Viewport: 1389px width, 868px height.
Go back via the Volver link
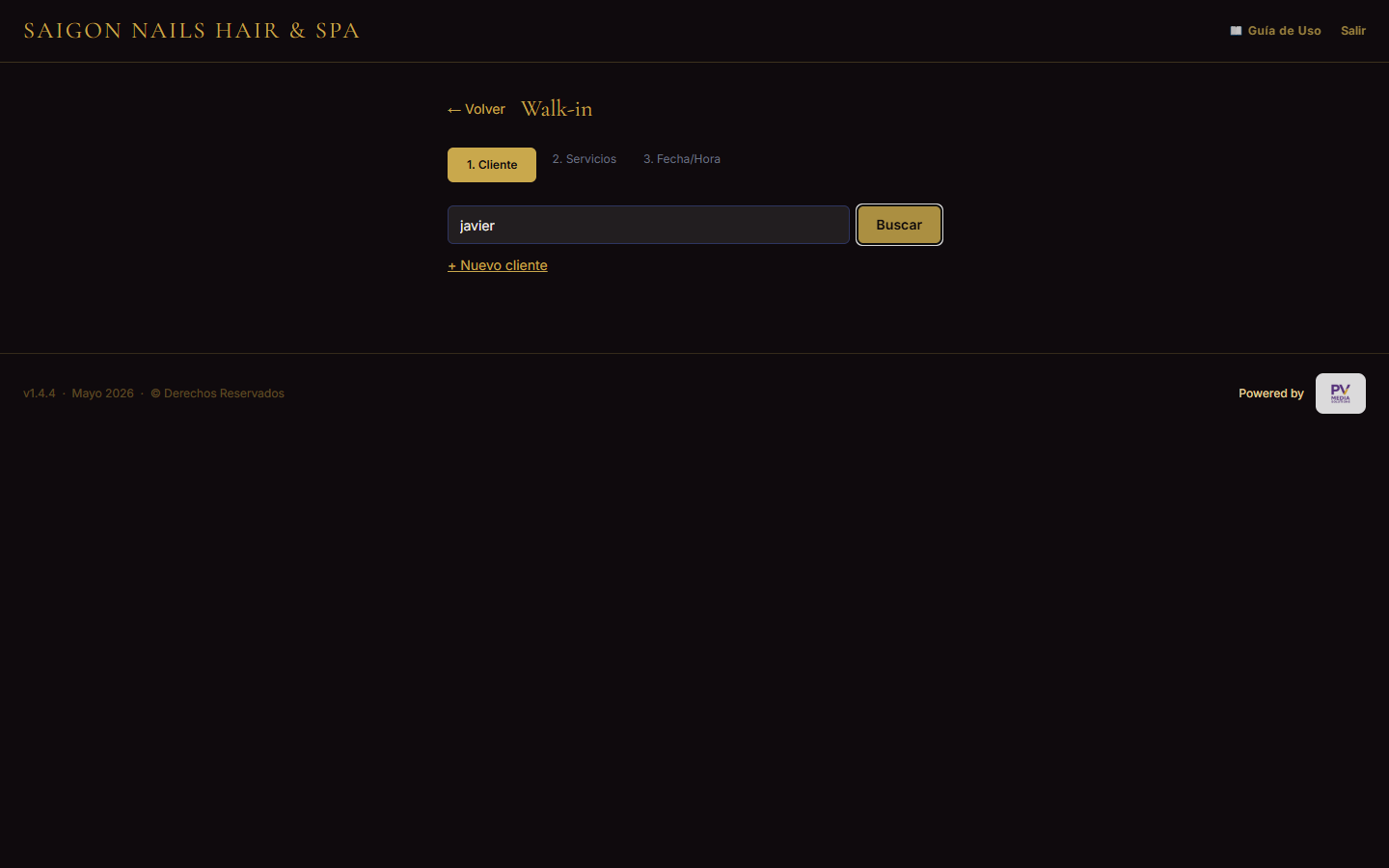477,110
